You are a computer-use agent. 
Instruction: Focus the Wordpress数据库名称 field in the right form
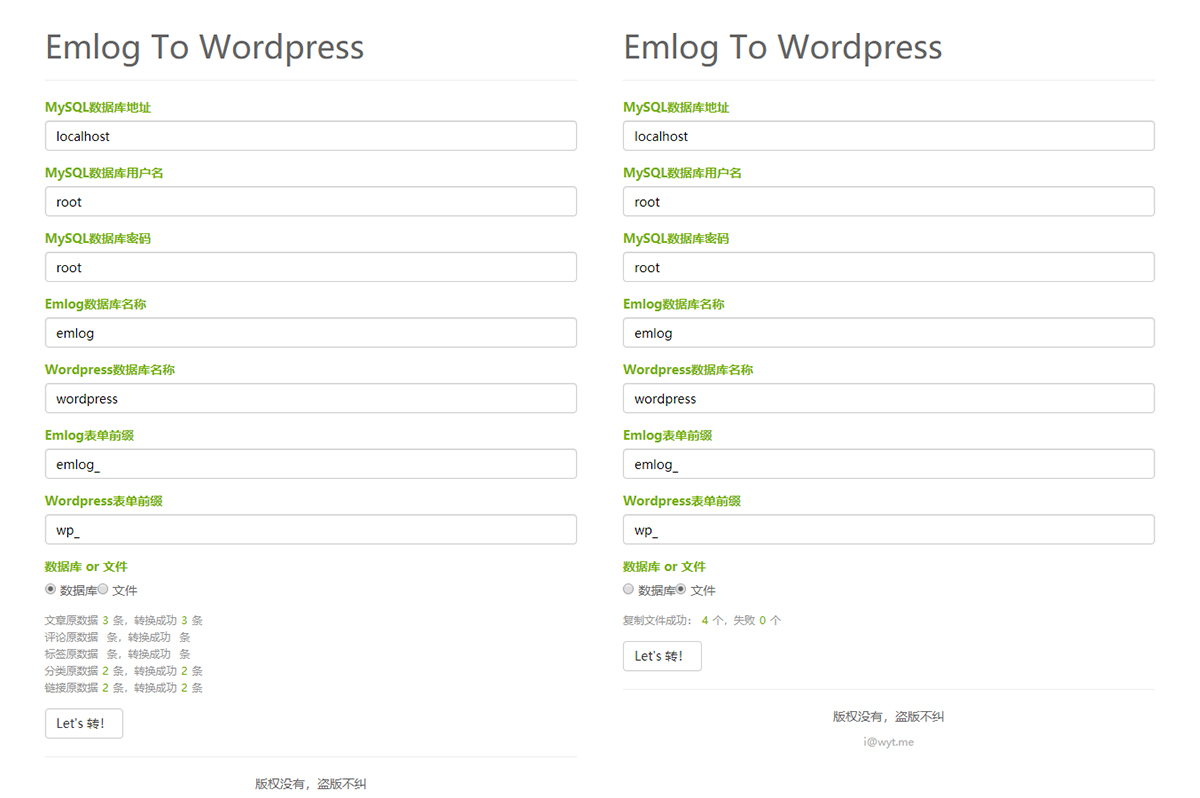(889, 398)
